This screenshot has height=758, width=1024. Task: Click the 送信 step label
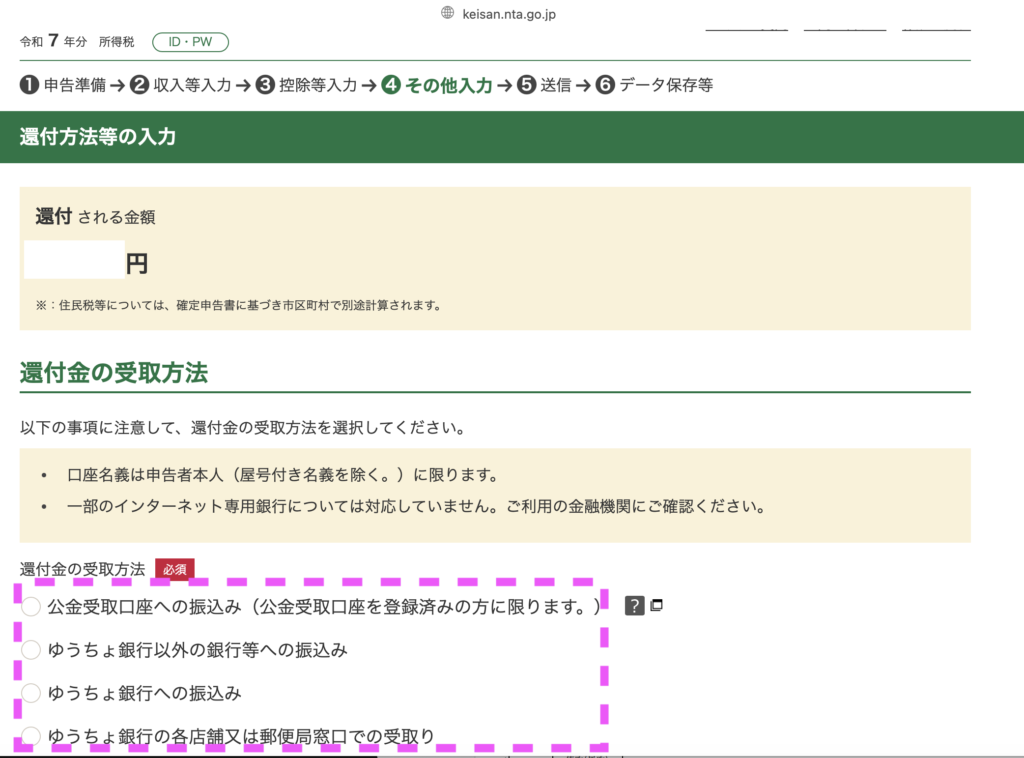555,85
